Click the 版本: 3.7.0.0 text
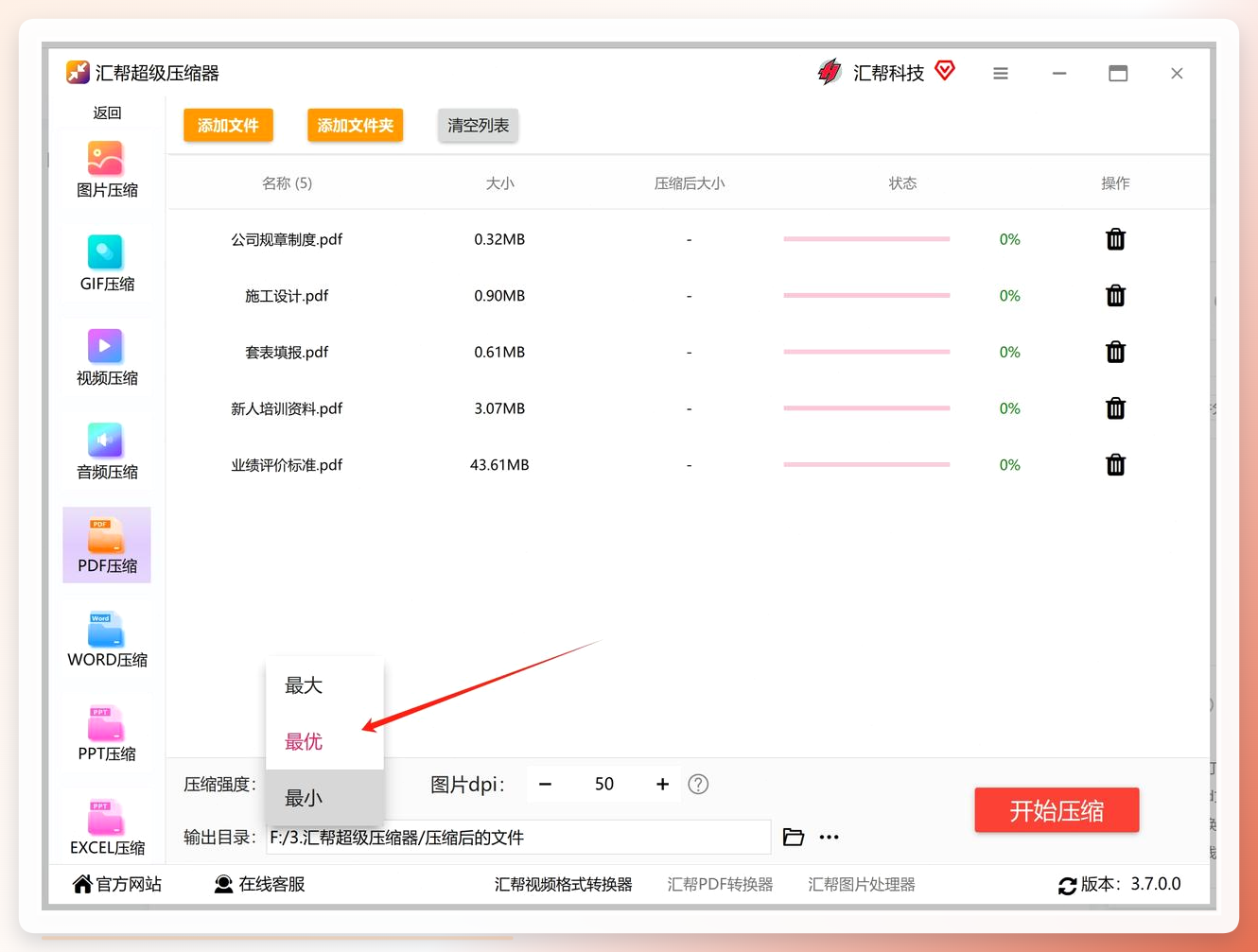1258x952 pixels. click(1130, 884)
